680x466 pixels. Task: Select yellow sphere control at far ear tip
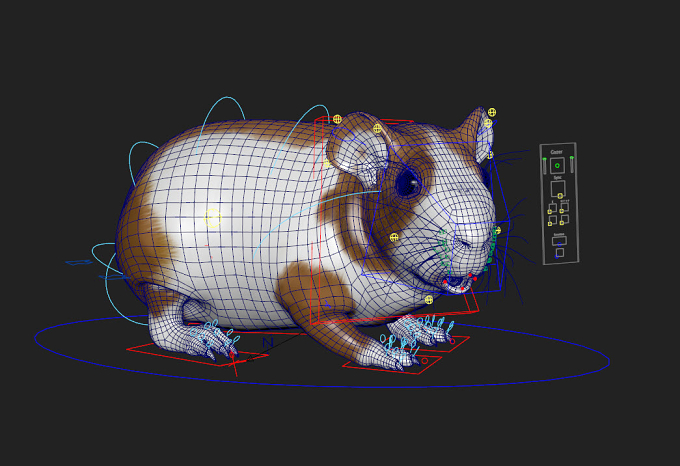[491, 112]
